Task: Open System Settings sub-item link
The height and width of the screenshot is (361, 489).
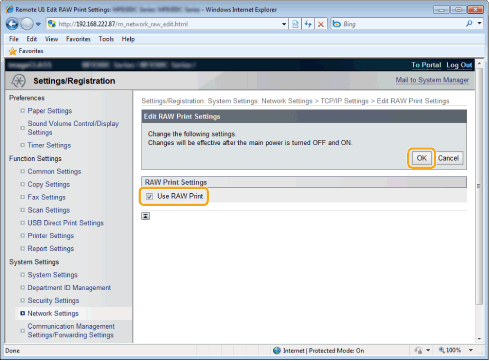Action: click(x=52, y=275)
